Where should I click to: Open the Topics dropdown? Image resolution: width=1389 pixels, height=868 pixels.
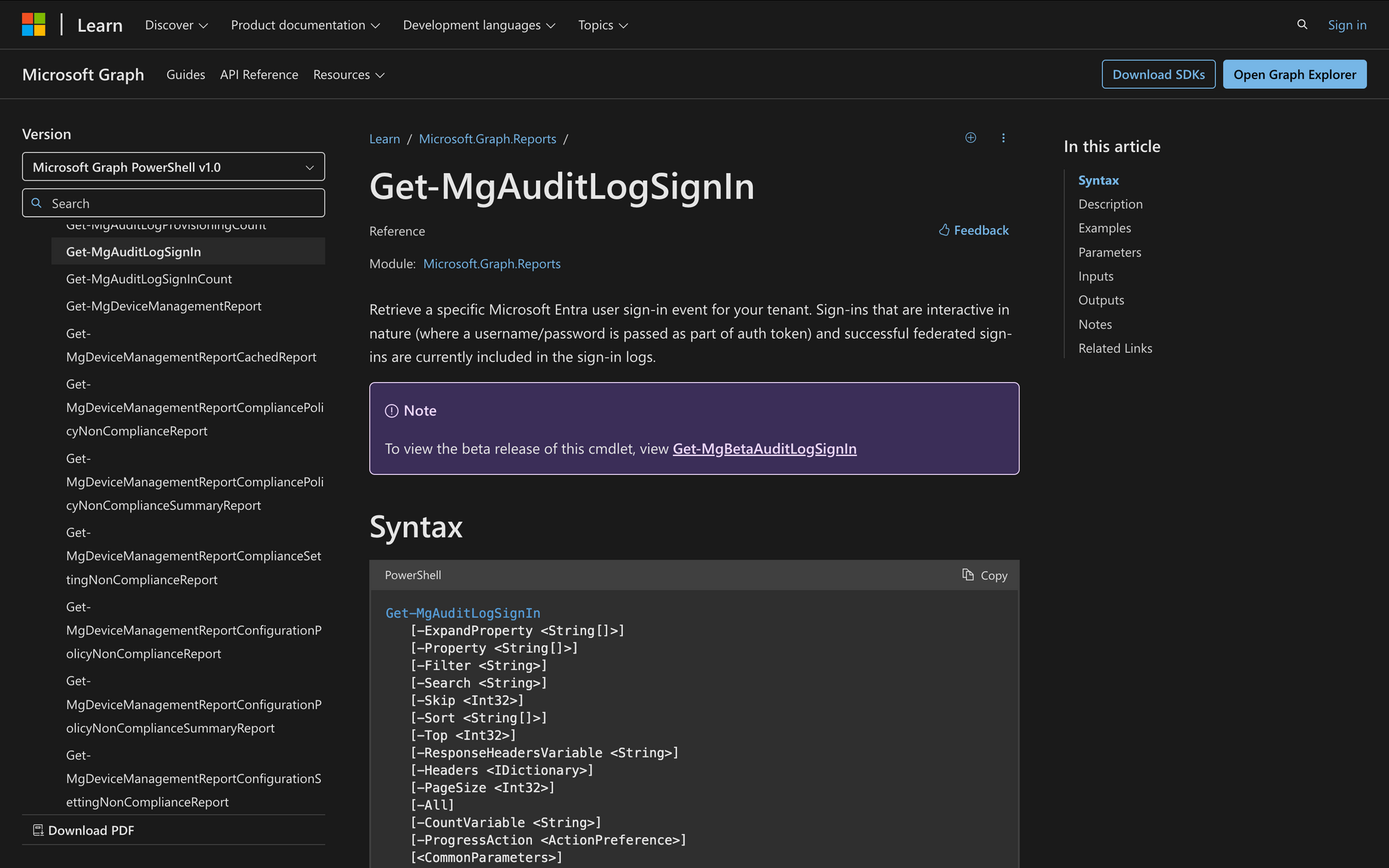(x=601, y=25)
